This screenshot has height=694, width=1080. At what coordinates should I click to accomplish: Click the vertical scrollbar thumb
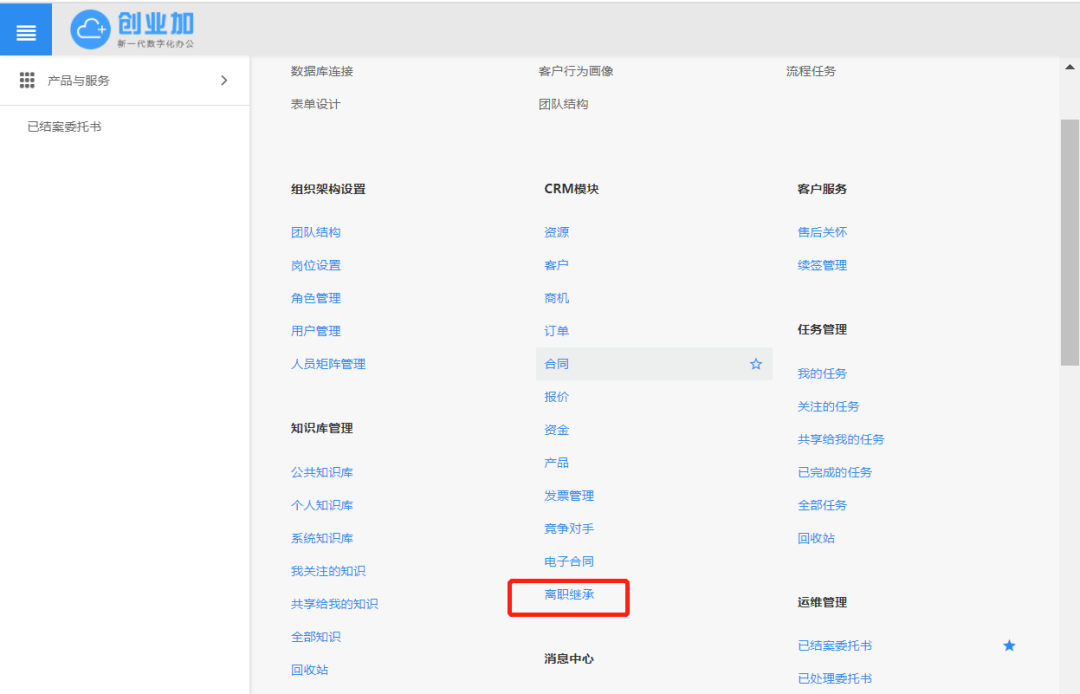click(1069, 240)
